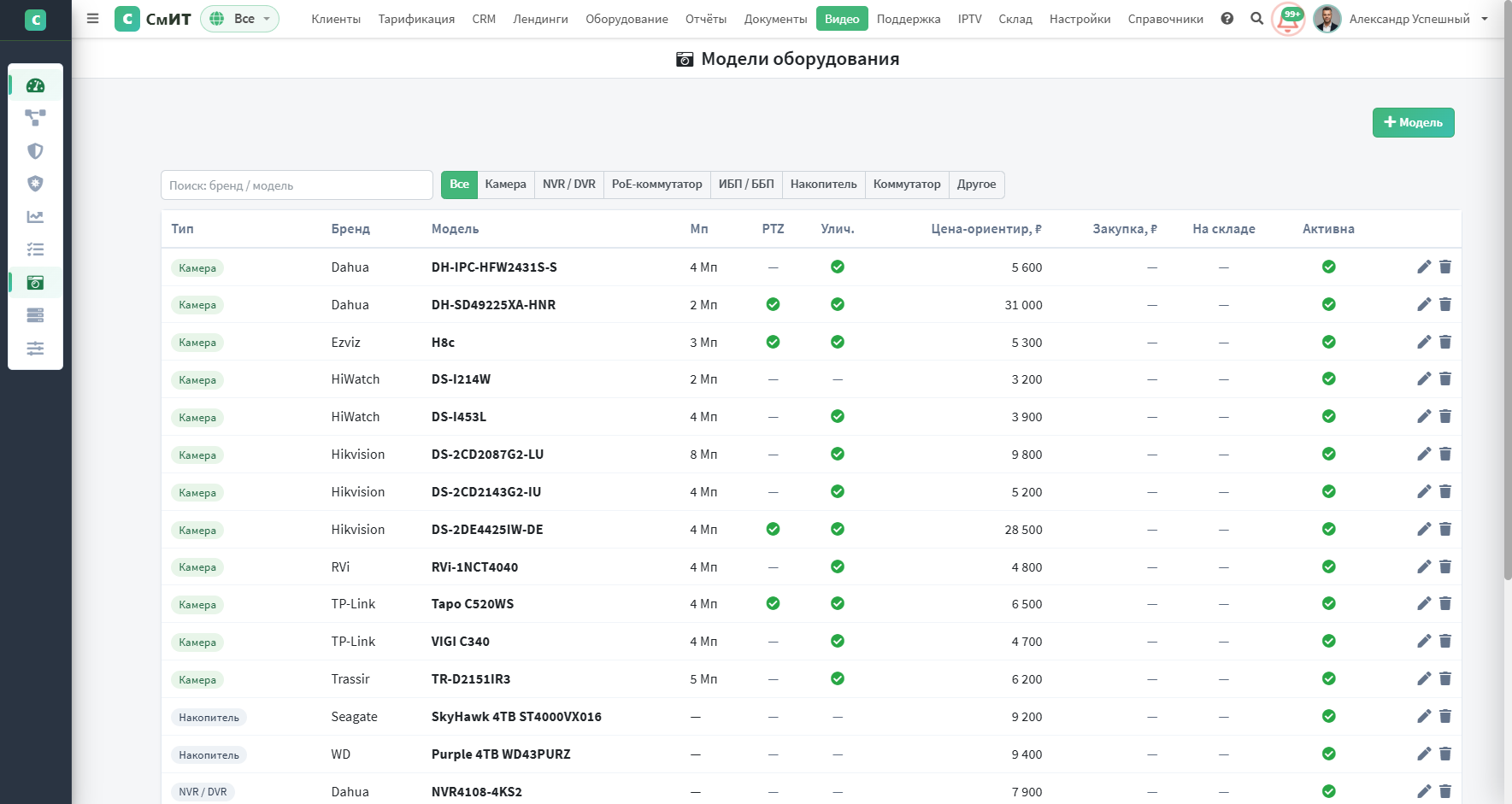Click the green logo in the dark sidebar
Screen dimensions: 1512x804
click(35, 20)
